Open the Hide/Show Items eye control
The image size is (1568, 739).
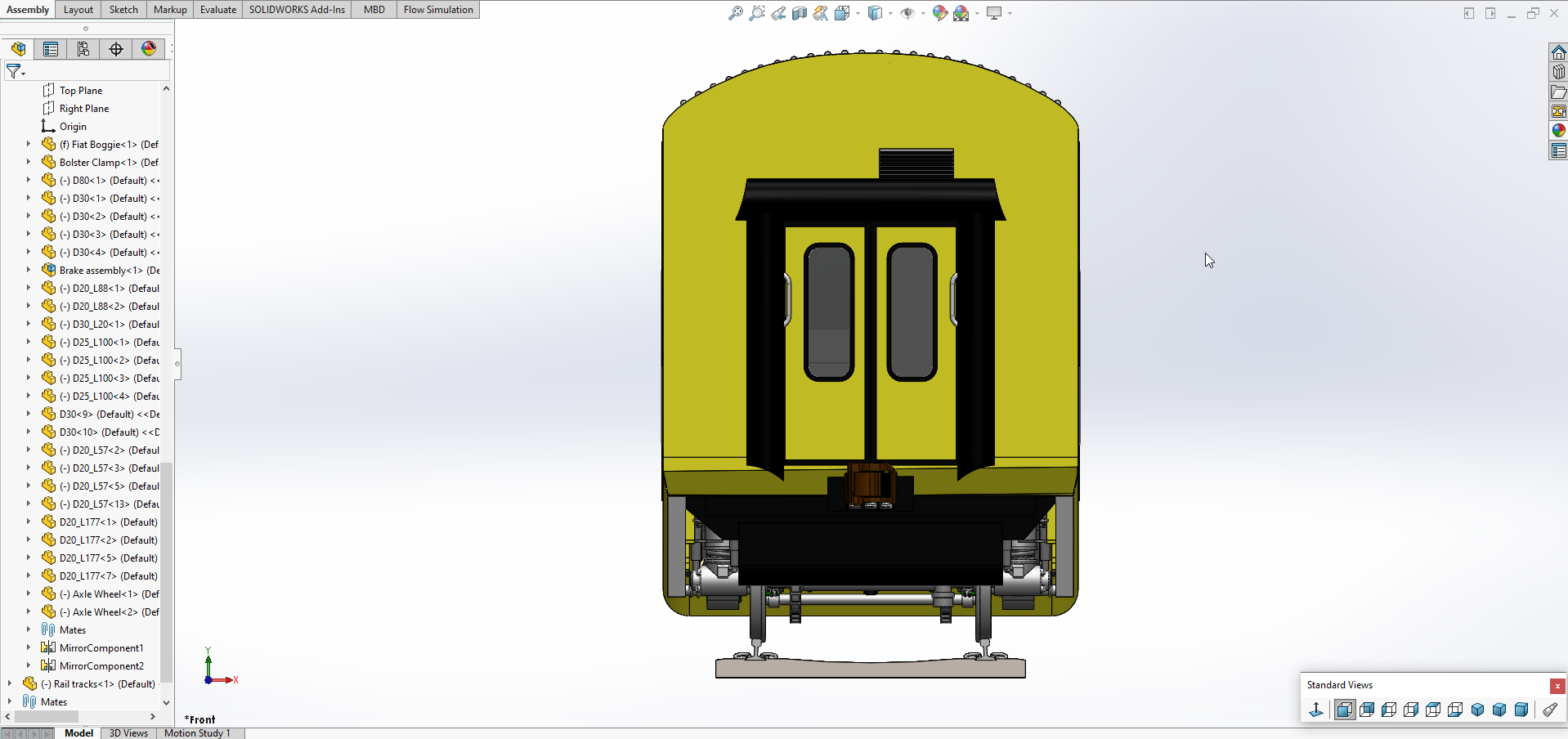pos(907,13)
